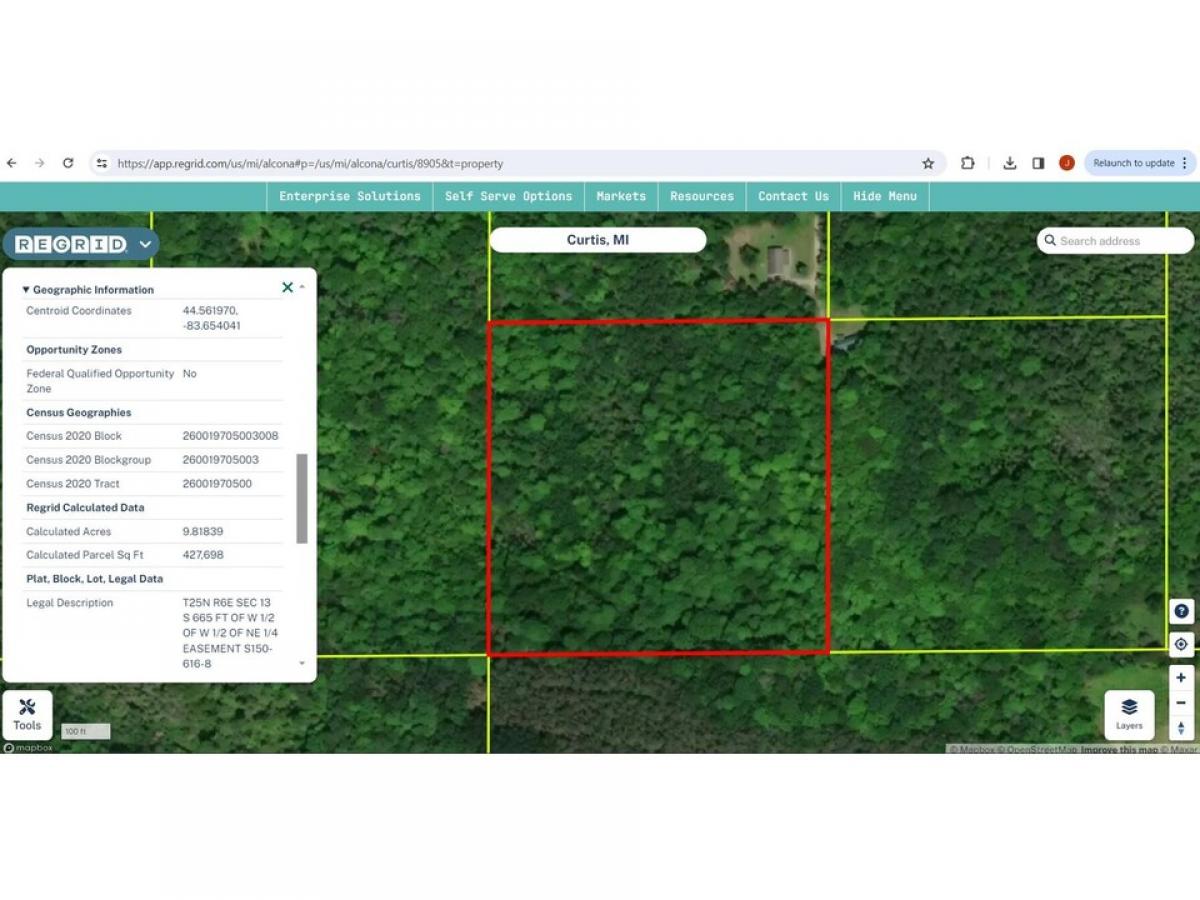Collapse the Geographic Information section

(27, 290)
